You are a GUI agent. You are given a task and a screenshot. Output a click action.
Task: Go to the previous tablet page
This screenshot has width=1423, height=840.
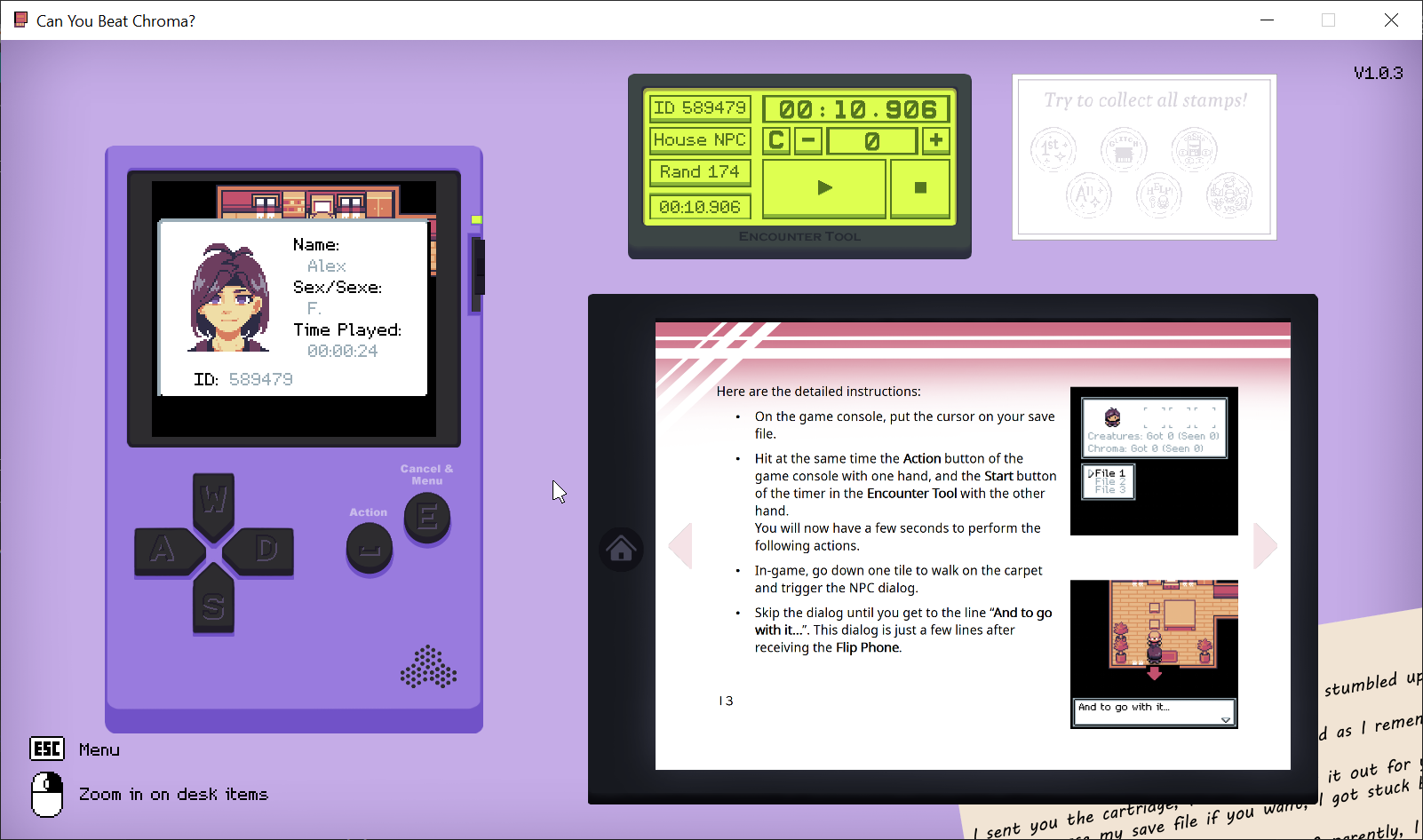click(x=680, y=545)
